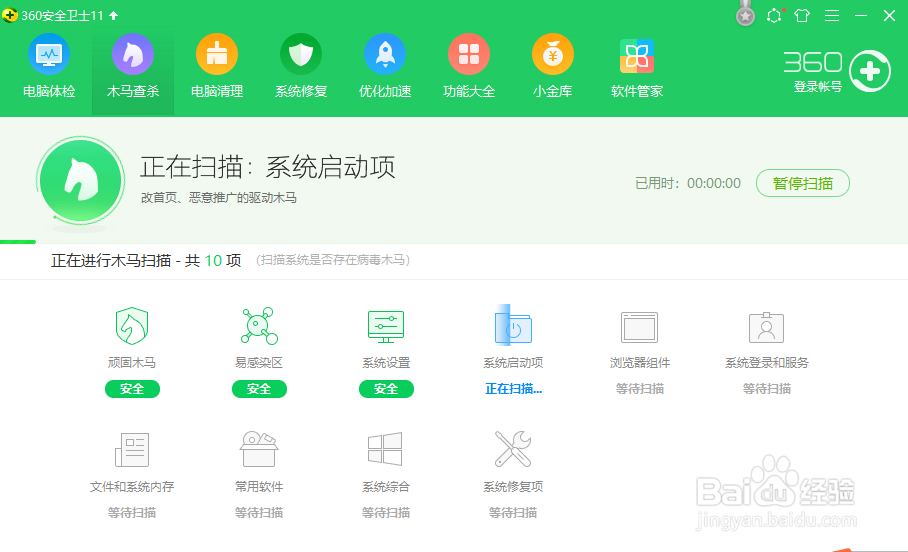Viewport: 908px width, 552px height.
Task: Click the 顽固木马 shield icon
Action: tap(132, 326)
